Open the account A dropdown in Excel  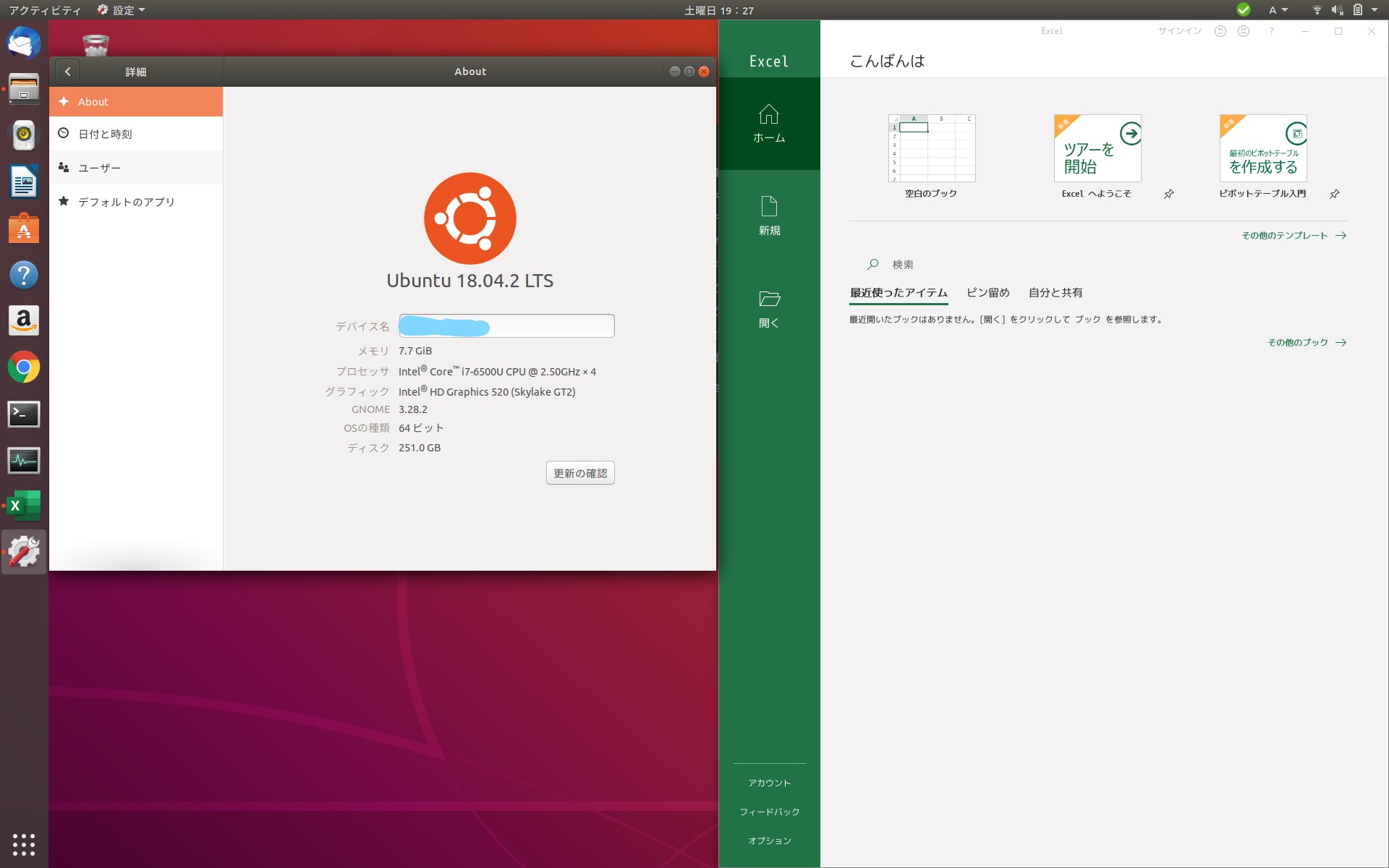click(x=1278, y=10)
